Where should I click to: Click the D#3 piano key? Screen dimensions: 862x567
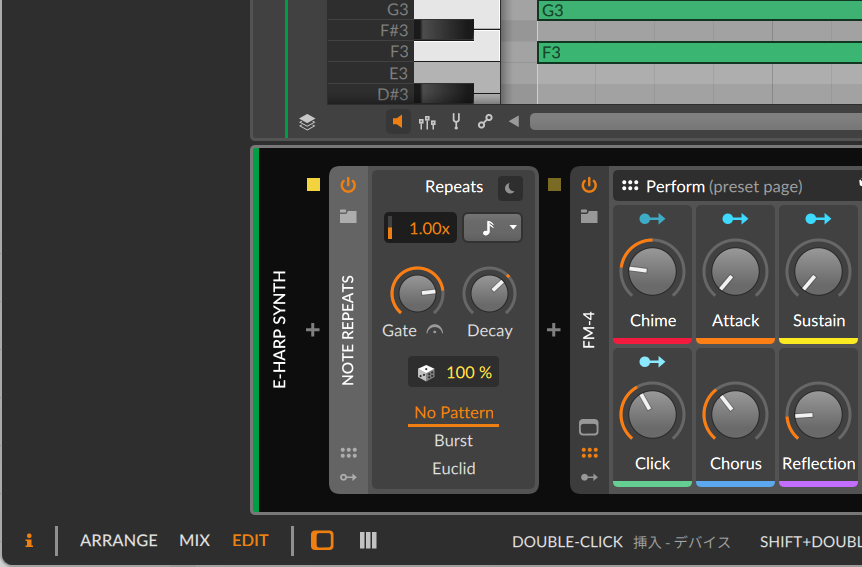coord(444,93)
